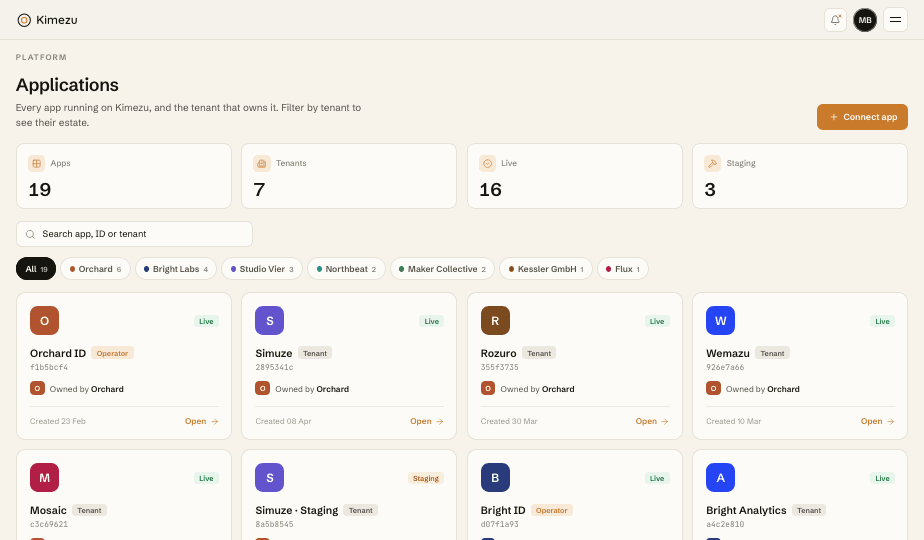924x540 pixels.
Task: Click the Live 16 stat card
Action: tap(575, 176)
